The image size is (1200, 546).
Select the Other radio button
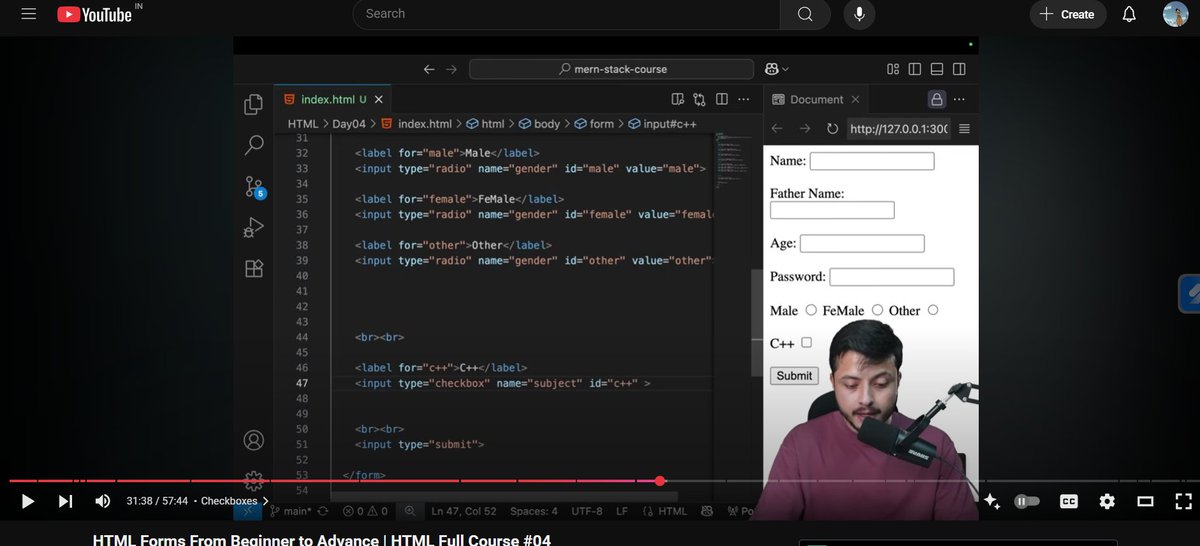coord(933,310)
